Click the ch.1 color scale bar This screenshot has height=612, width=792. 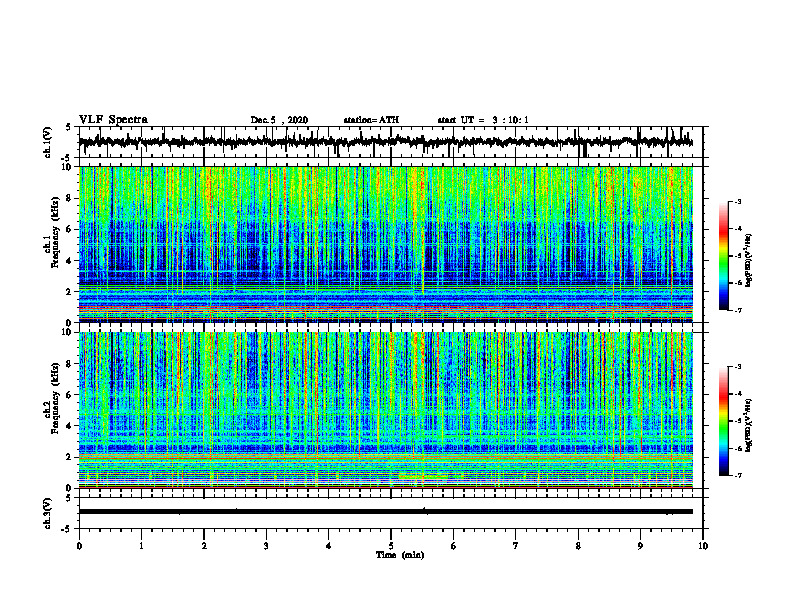pyautogui.click(x=723, y=256)
